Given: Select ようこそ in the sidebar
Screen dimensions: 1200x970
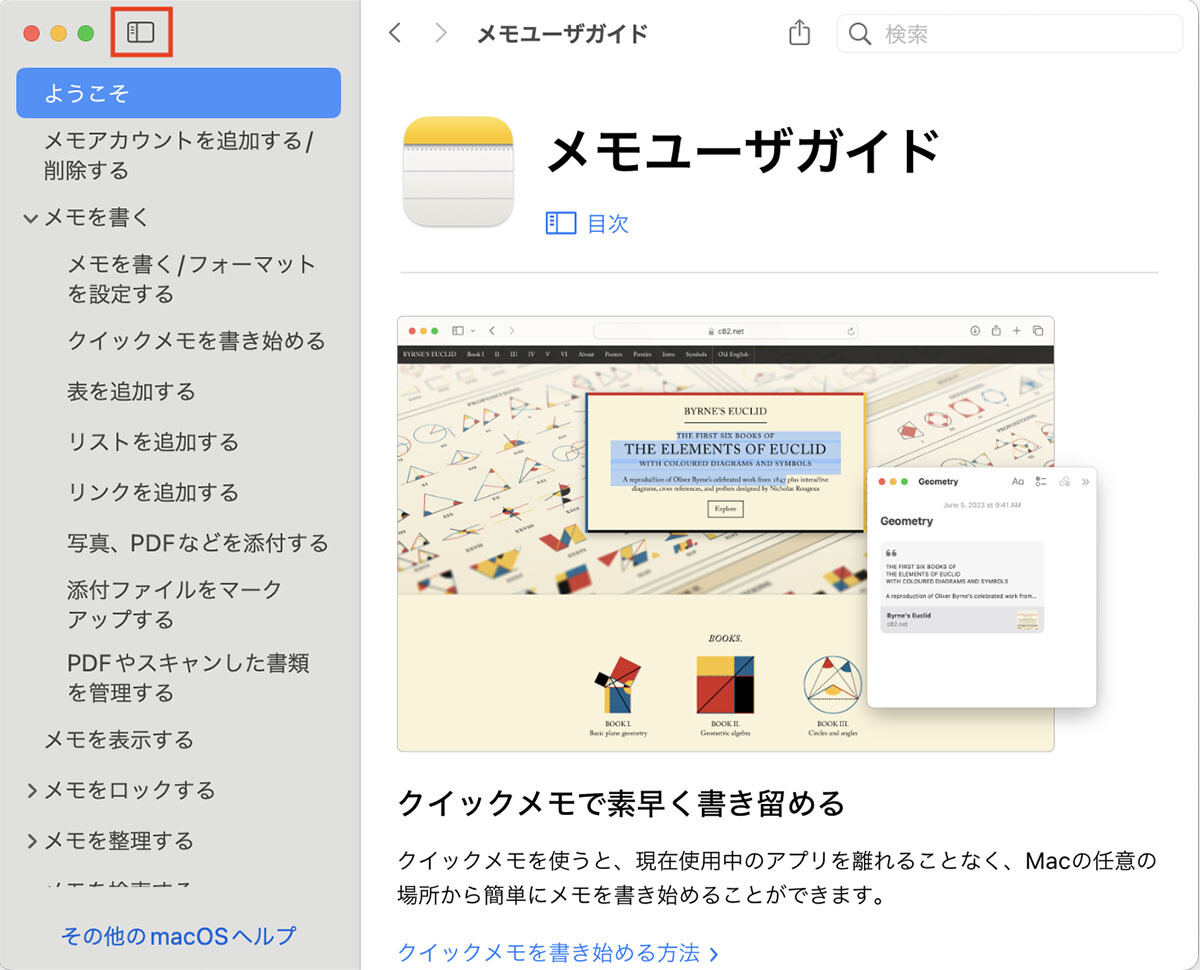Looking at the screenshot, I should [x=179, y=93].
